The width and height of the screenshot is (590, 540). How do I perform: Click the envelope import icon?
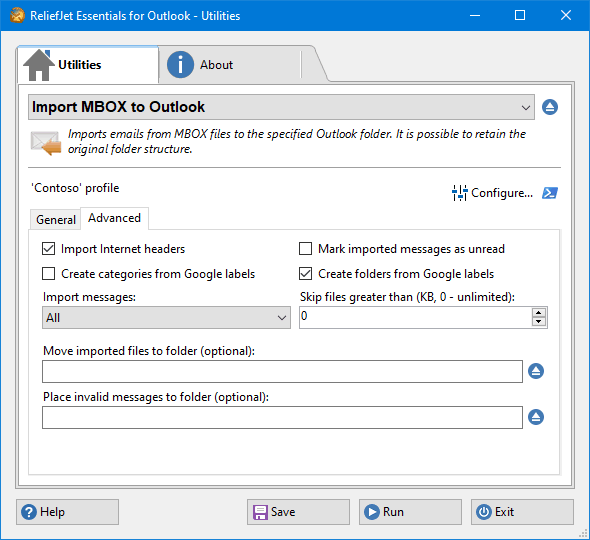[46, 143]
